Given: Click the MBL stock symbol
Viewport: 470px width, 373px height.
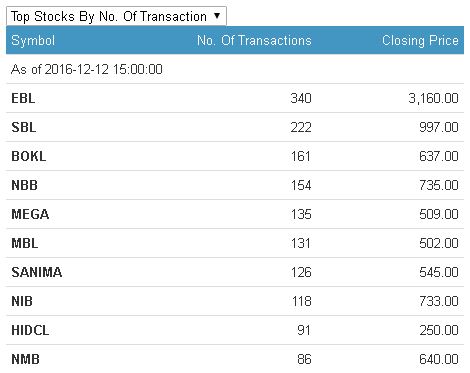Looking at the screenshot, I should coord(24,243).
